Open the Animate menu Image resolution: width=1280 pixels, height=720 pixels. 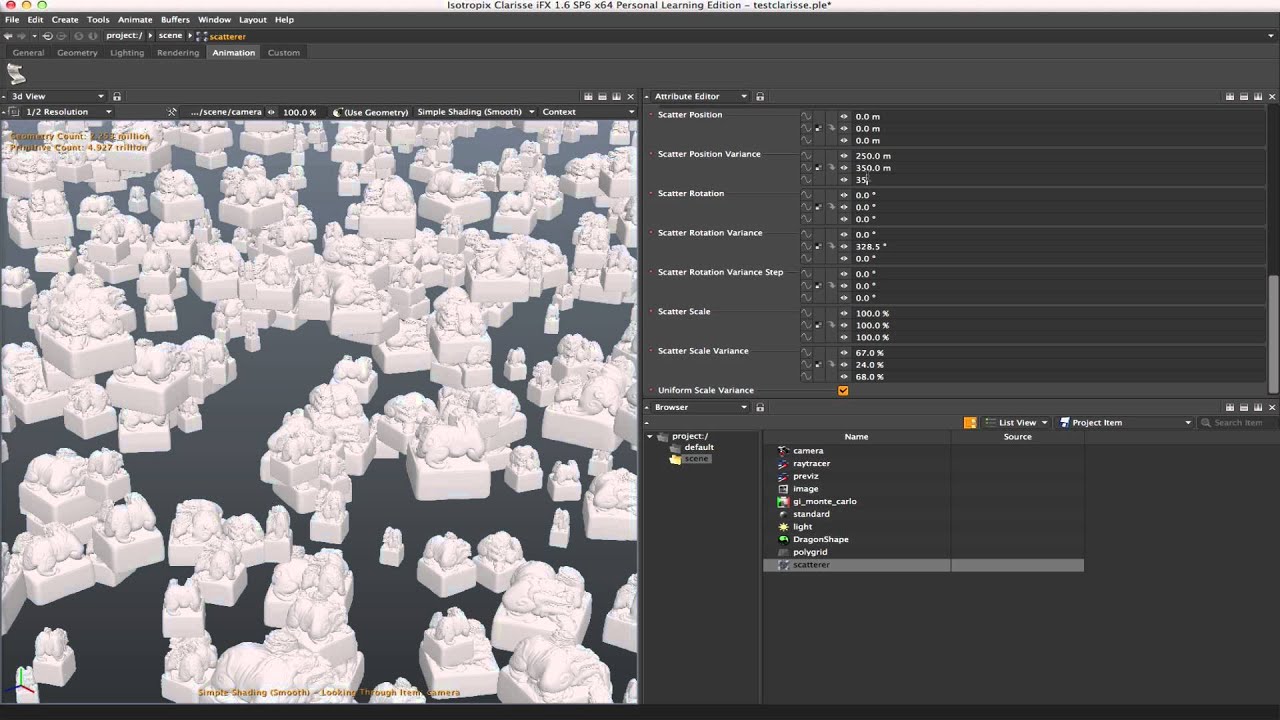pos(135,19)
